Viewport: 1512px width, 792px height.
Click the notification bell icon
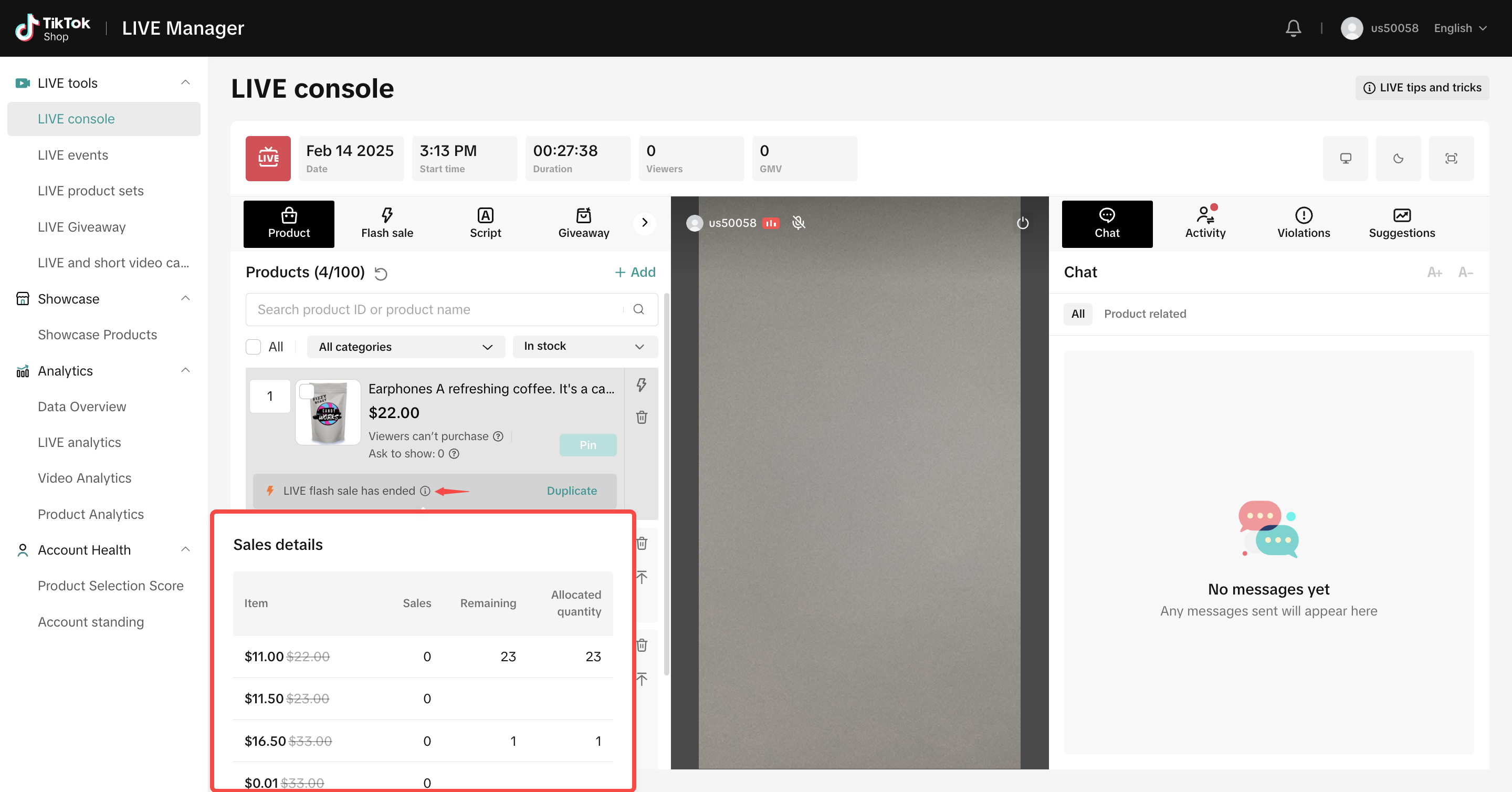coord(1293,28)
